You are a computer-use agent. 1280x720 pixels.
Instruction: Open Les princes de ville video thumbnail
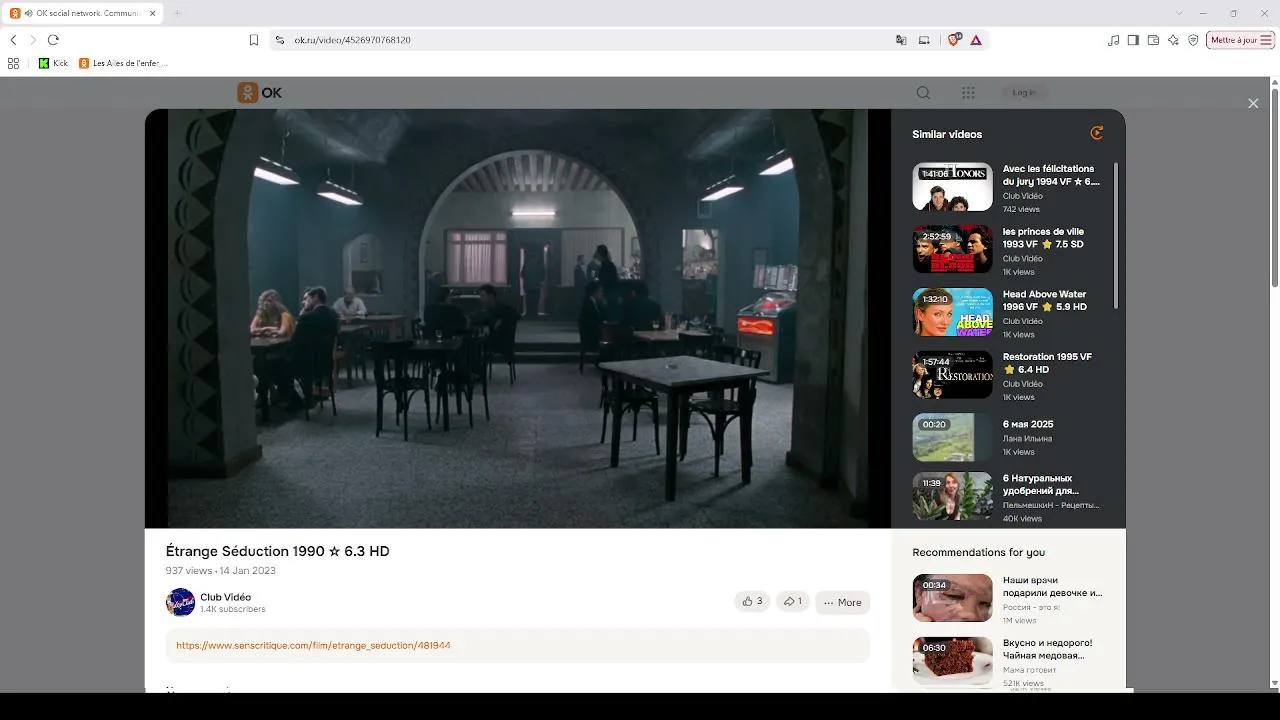coord(952,249)
